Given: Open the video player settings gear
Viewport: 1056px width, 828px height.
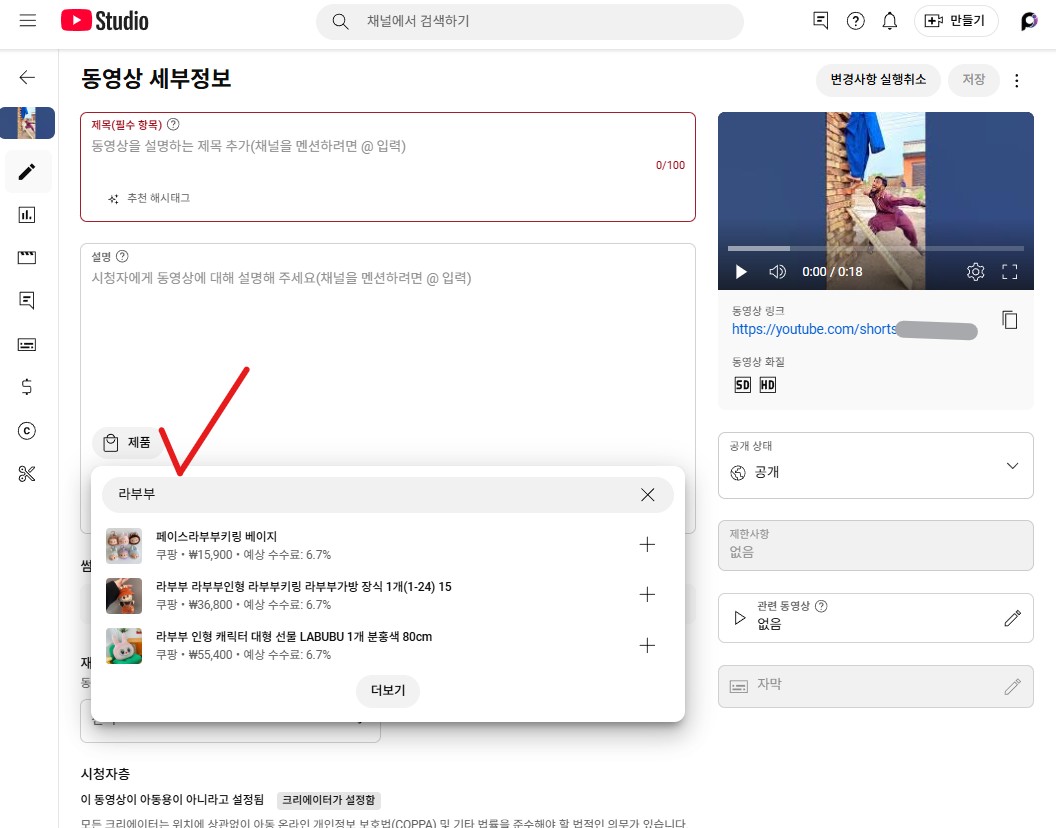Looking at the screenshot, I should pos(975,272).
